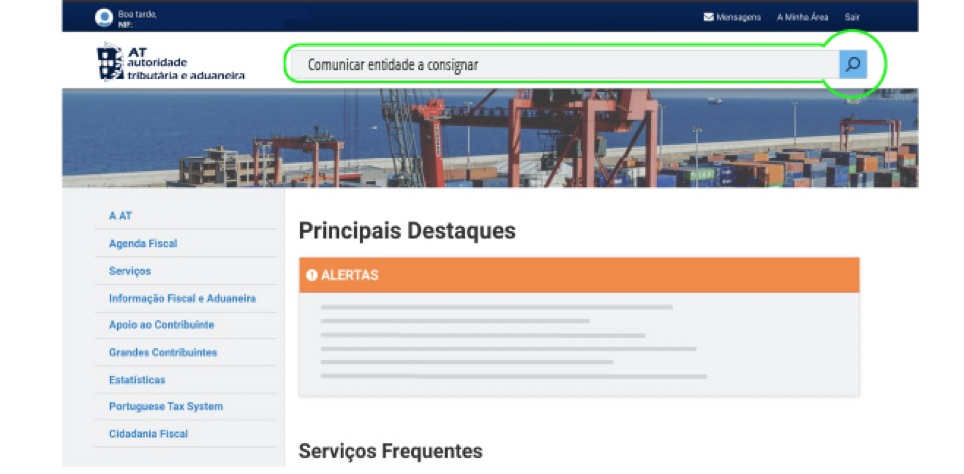Select Apoio ao Contribuinte menu entry
The width and height of the screenshot is (964, 474).
coord(161,325)
